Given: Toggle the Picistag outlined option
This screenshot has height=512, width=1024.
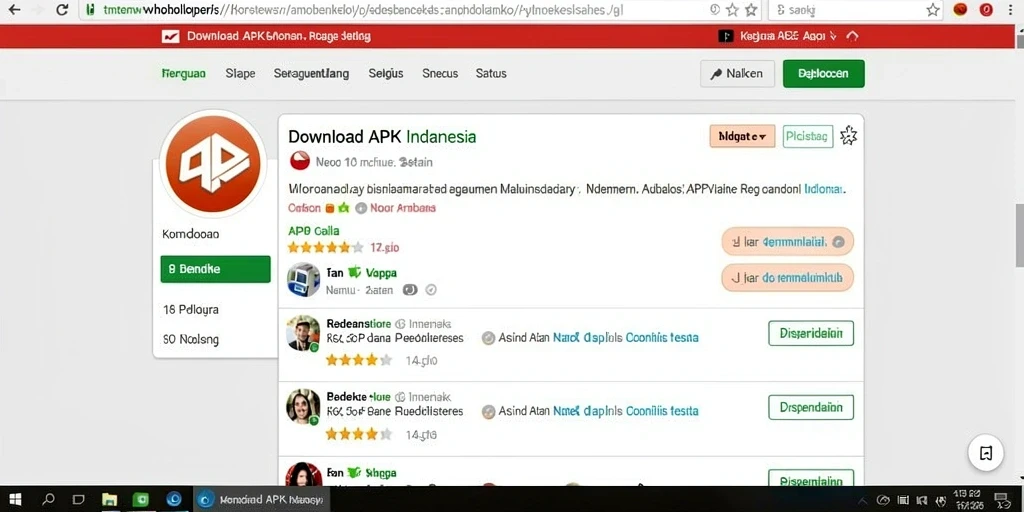Looking at the screenshot, I should pyautogui.click(x=808, y=136).
